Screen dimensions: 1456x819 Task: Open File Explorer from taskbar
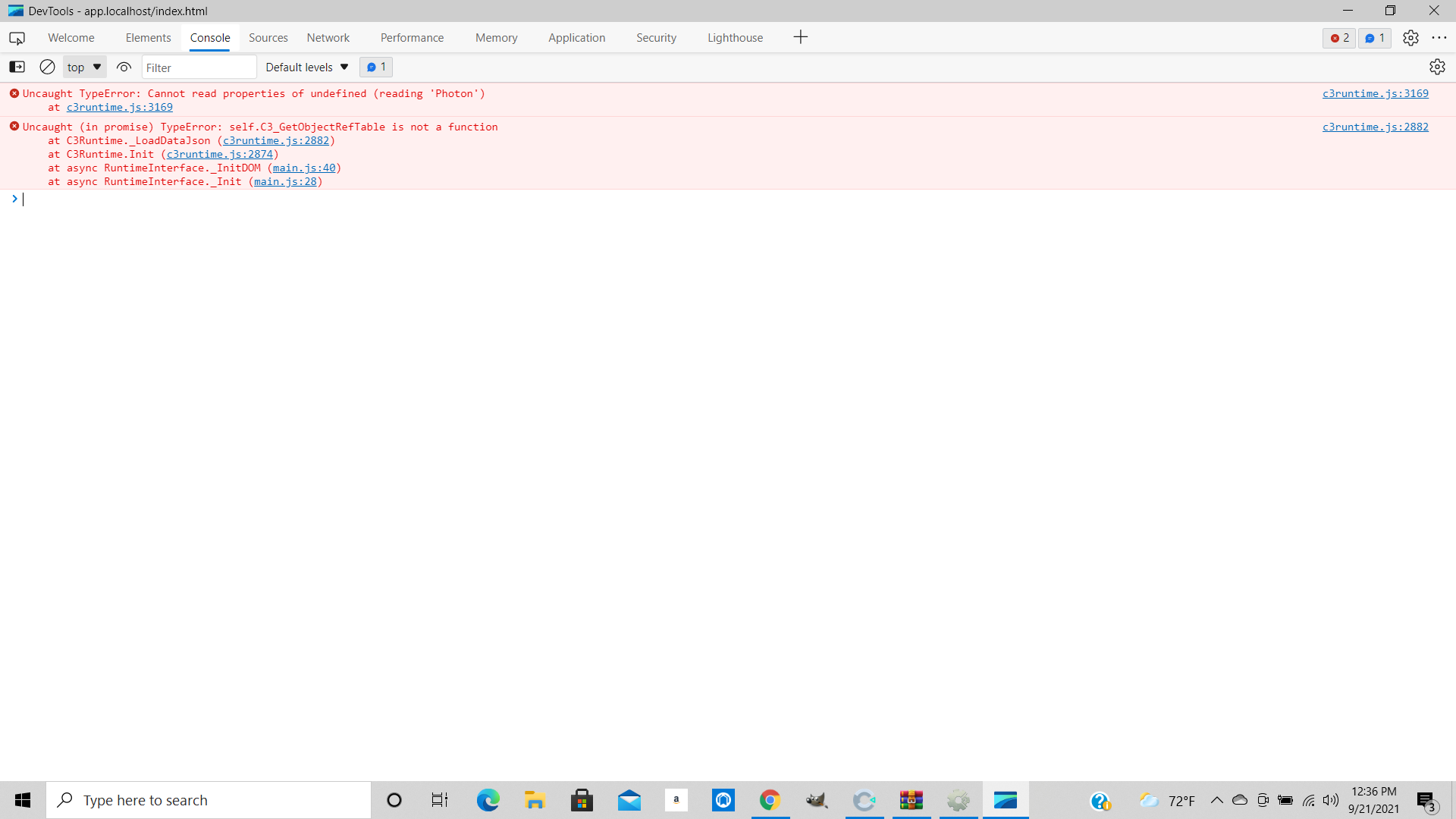[535, 800]
